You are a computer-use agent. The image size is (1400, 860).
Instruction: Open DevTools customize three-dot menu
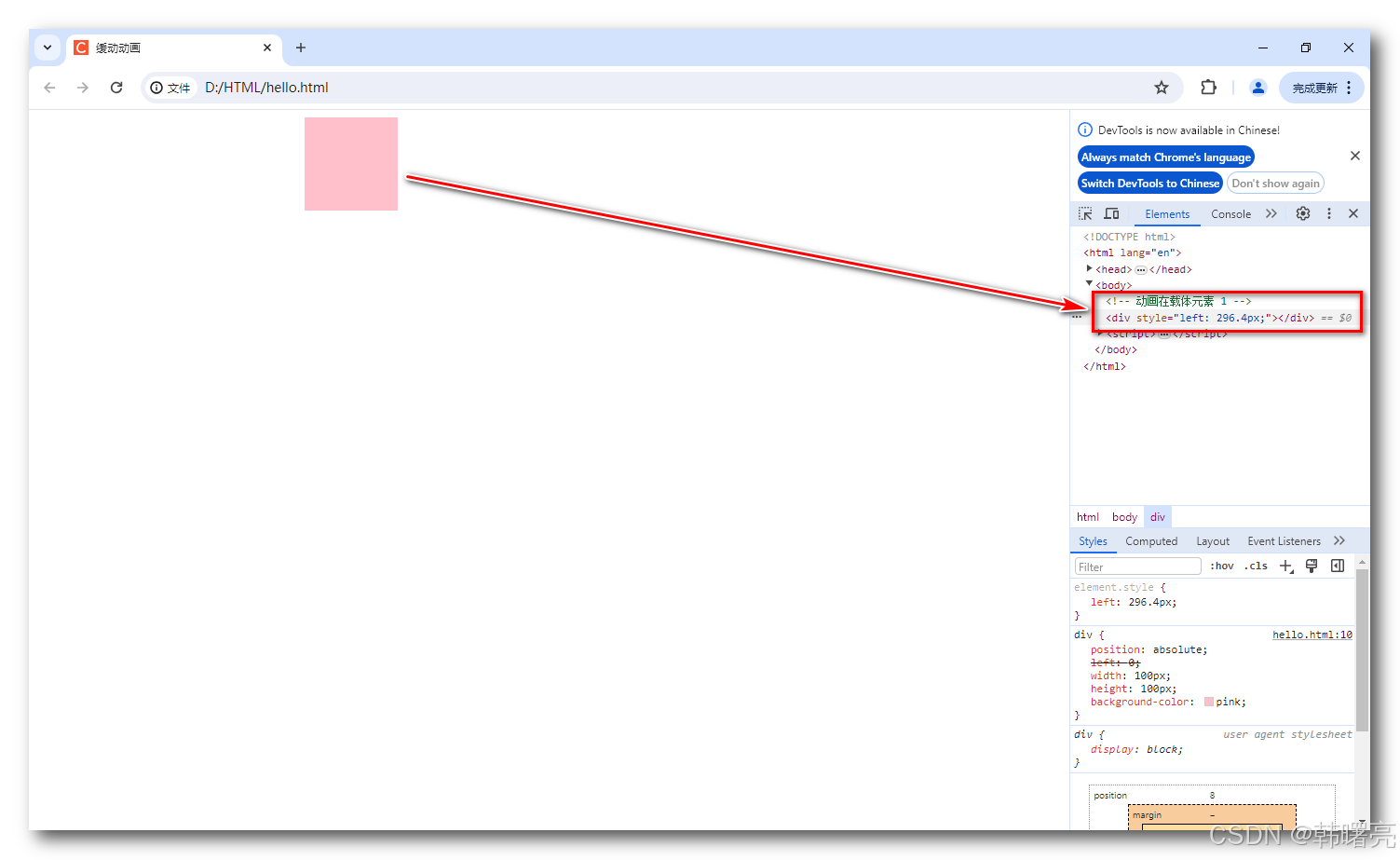(1329, 213)
